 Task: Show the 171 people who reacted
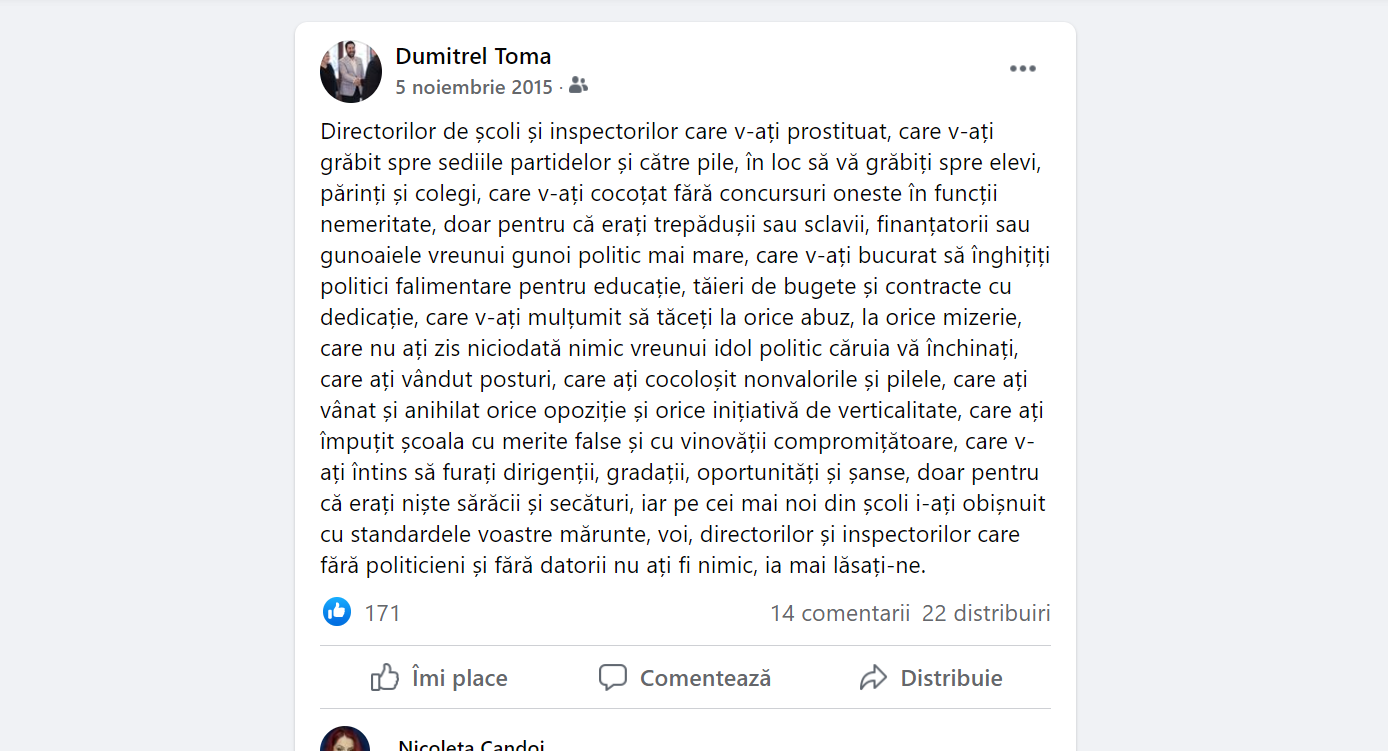382,613
